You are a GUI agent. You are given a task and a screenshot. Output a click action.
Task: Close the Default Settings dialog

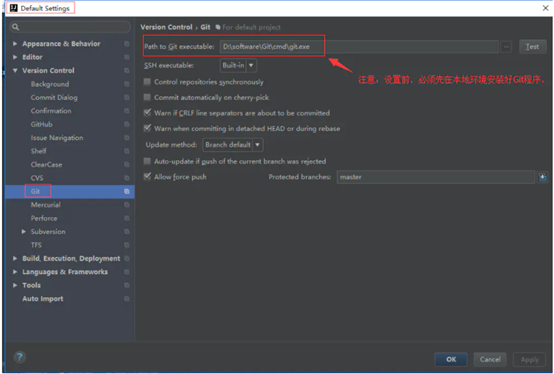(545, 8)
